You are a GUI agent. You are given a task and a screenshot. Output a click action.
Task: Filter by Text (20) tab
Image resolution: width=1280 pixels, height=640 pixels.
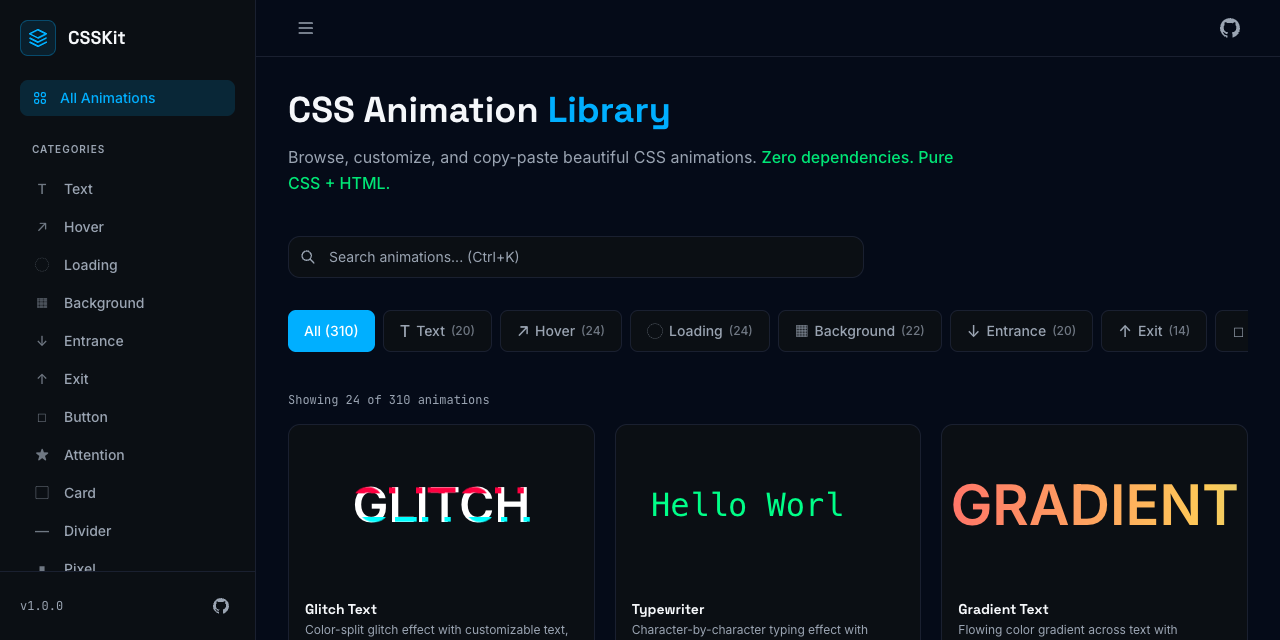coord(437,331)
